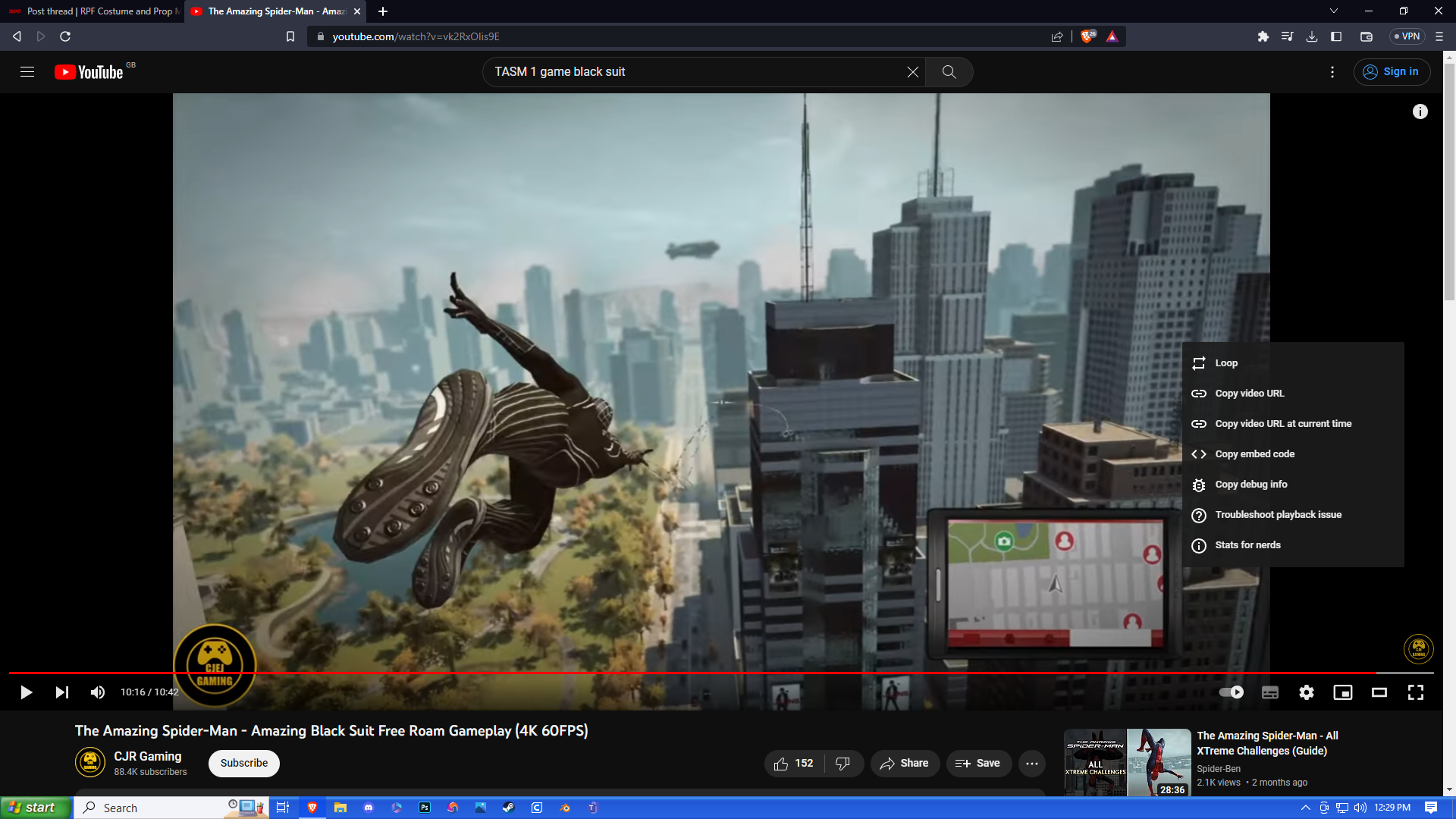This screenshot has width=1456, height=819.
Task: Open the CJR Gaming channel name link
Action: (x=148, y=757)
